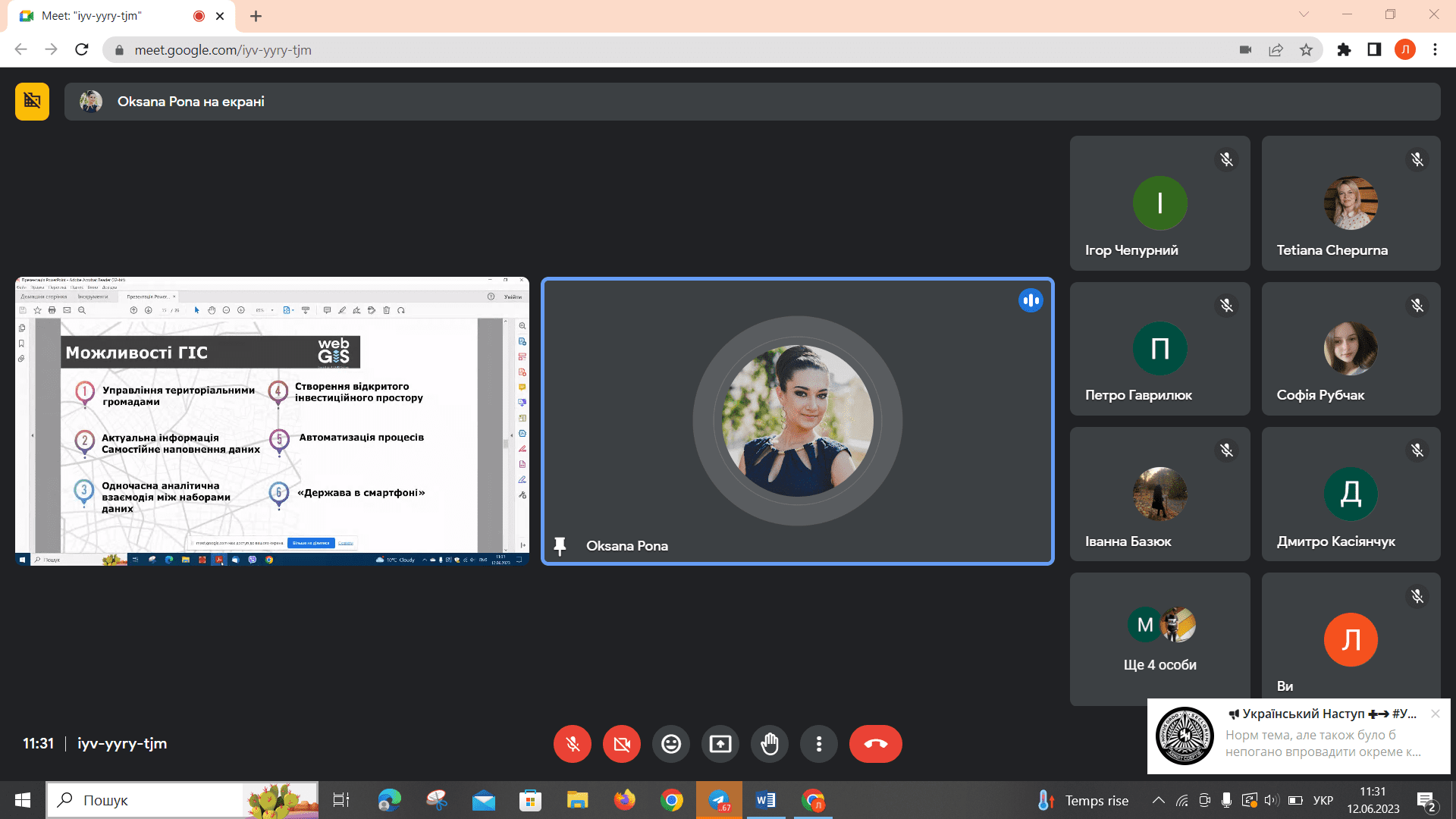Open the more options three-dot menu
1456x819 pixels.
(x=819, y=744)
